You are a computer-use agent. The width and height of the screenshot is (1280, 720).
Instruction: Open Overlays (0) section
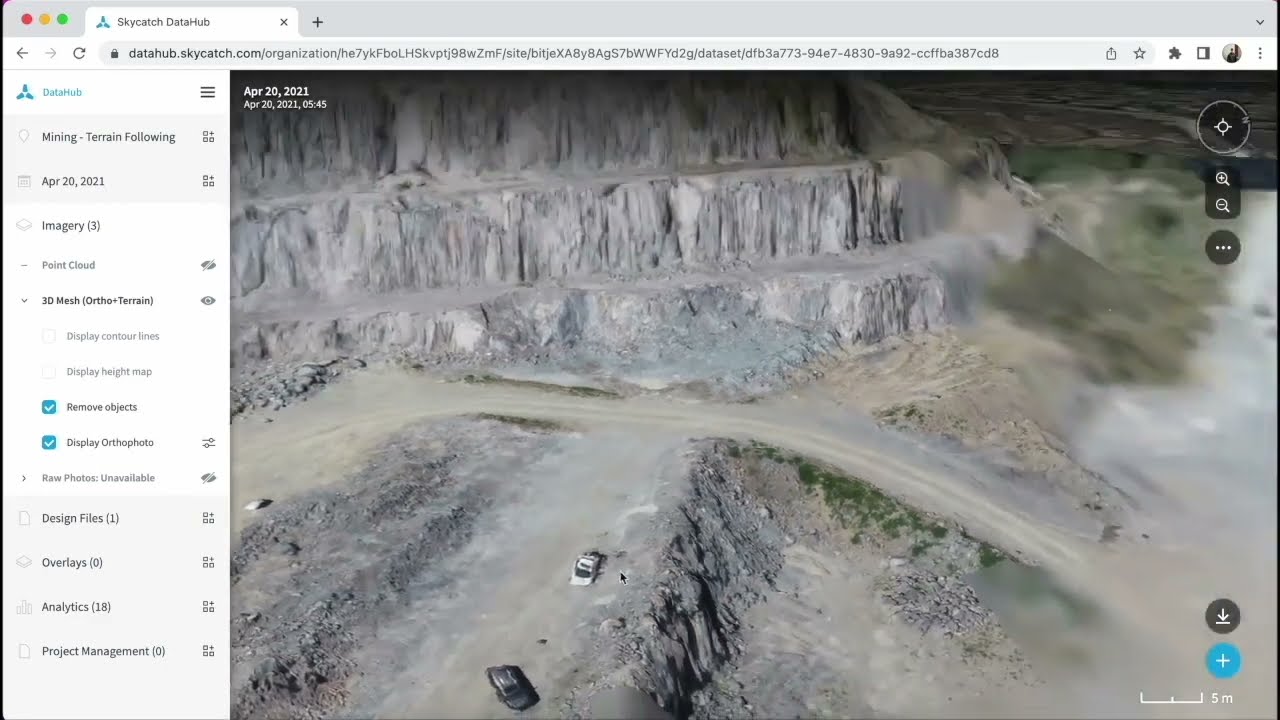point(72,562)
